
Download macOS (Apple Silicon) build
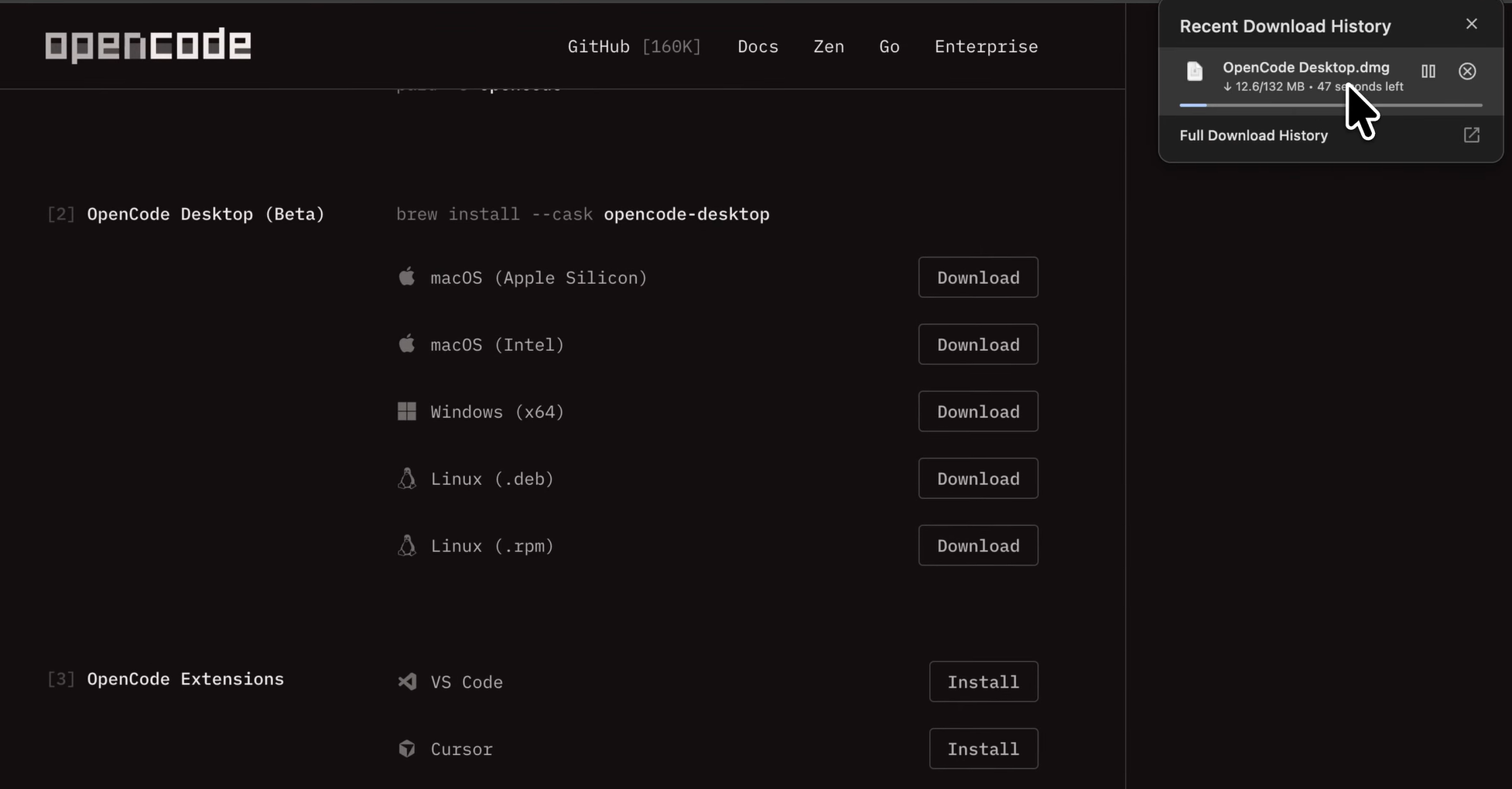tap(978, 277)
